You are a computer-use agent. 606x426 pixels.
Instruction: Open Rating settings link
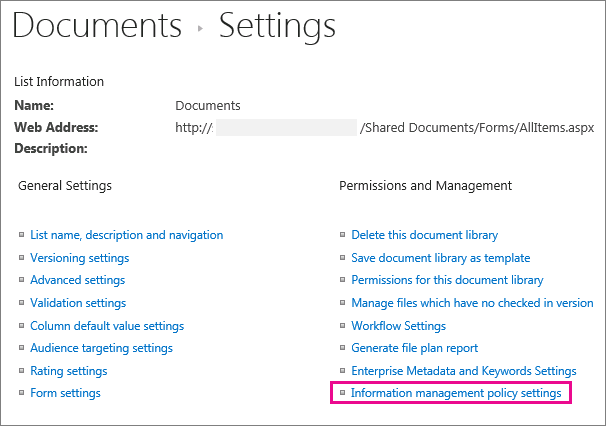(x=68, y=371)
